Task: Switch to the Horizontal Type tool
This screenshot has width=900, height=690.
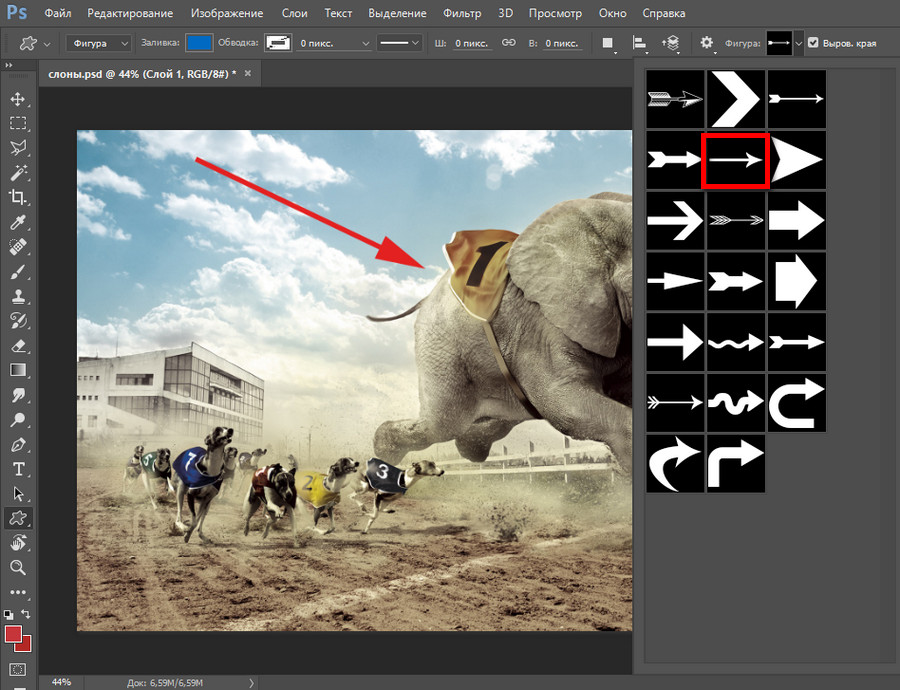Action: (x=18, y=469)
